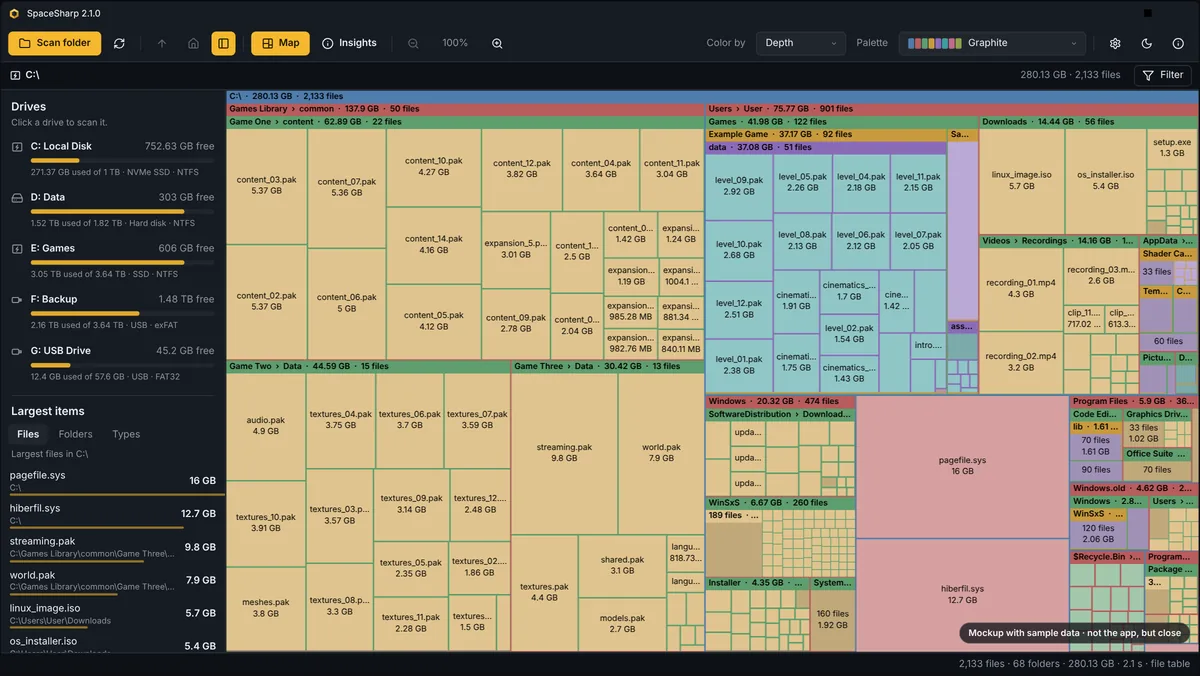Open the info about icon
The height and width of the screenshot is (676, 1200).
[1177, 43]
